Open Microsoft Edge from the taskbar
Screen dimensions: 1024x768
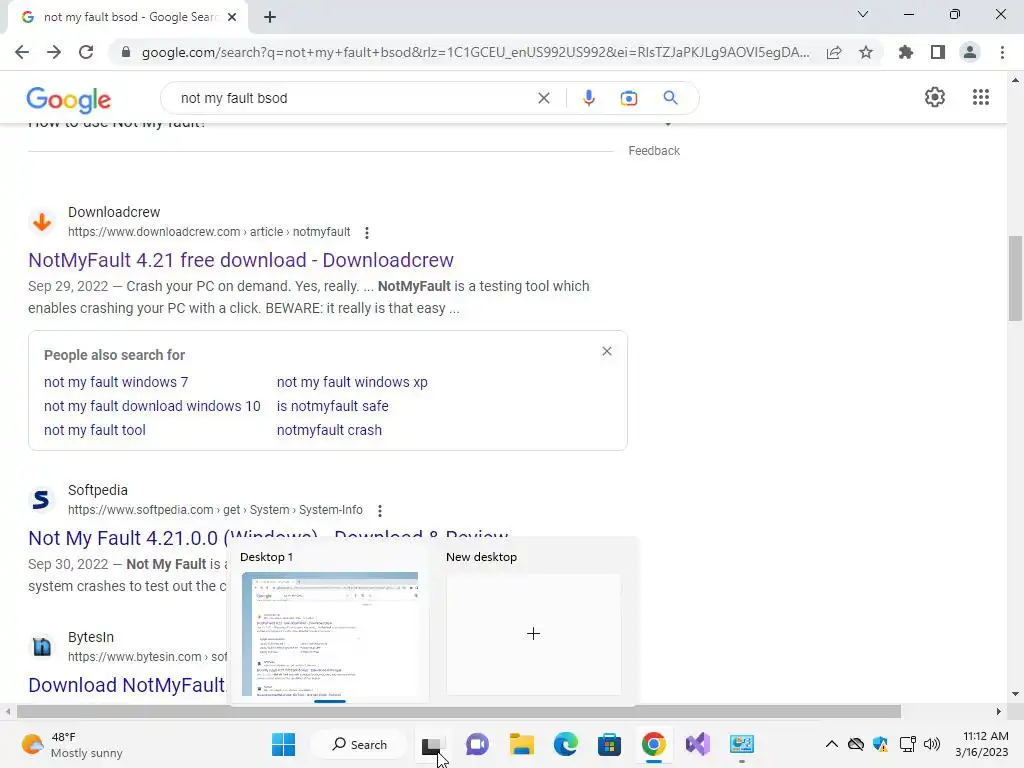click(x=566, y=744)
